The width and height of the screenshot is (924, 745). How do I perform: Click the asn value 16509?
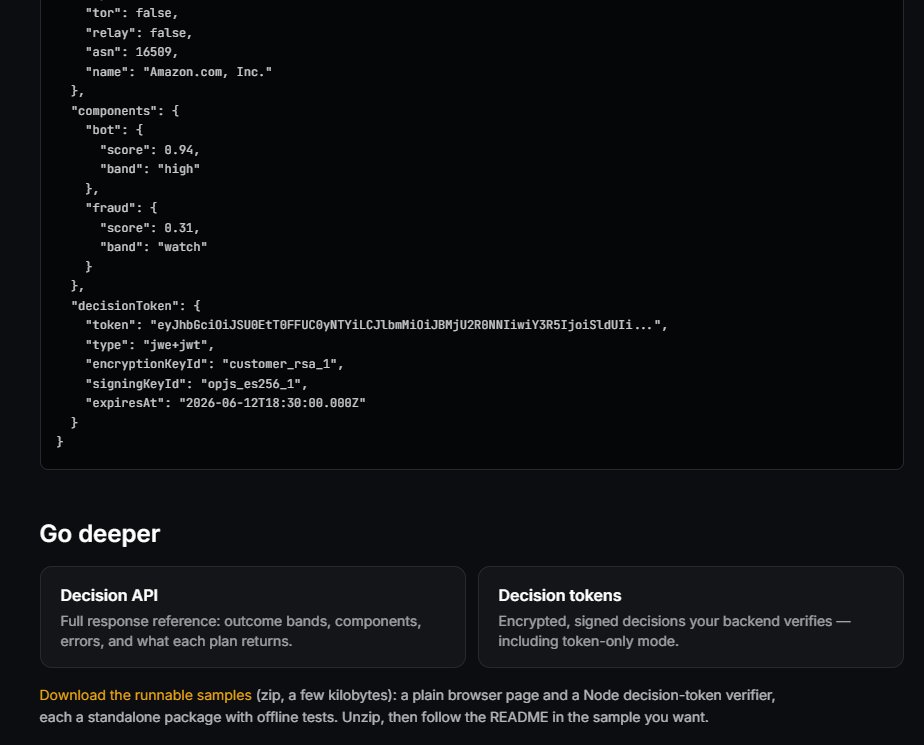(x=153, y=52)
